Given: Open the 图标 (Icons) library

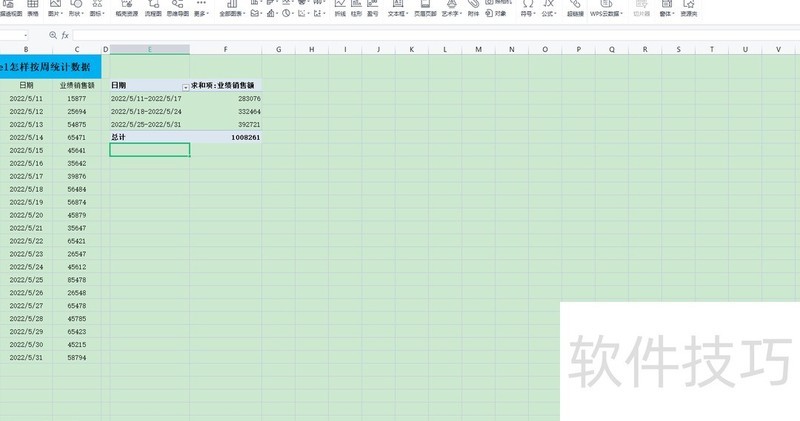Looking at the screenshot, I should click(x=97, y=8).
